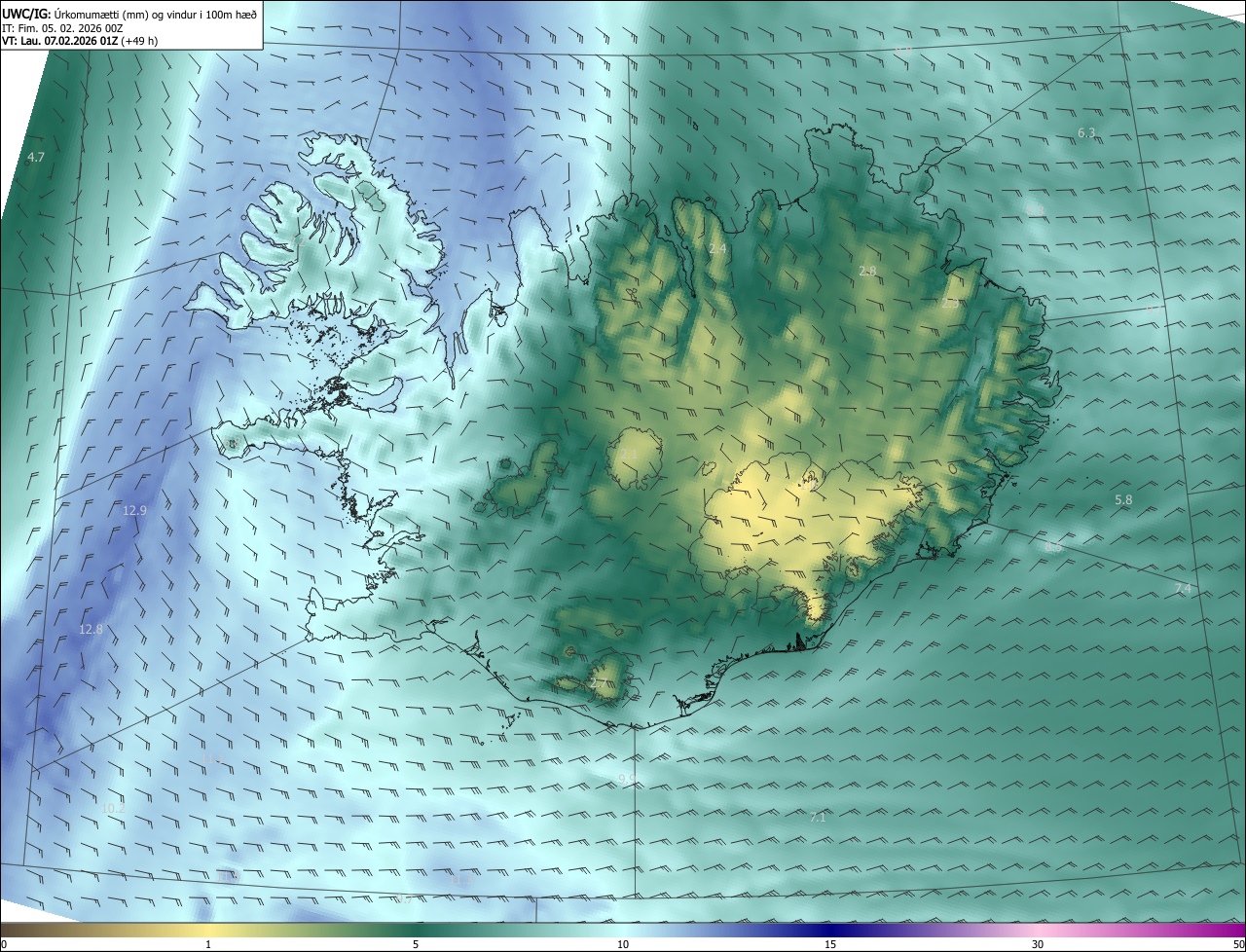Click the 'IT: Fim. 05. 02. 2026 00Z' line
The width and height of the screenshot is (1246, 952).
coord(64,27)
